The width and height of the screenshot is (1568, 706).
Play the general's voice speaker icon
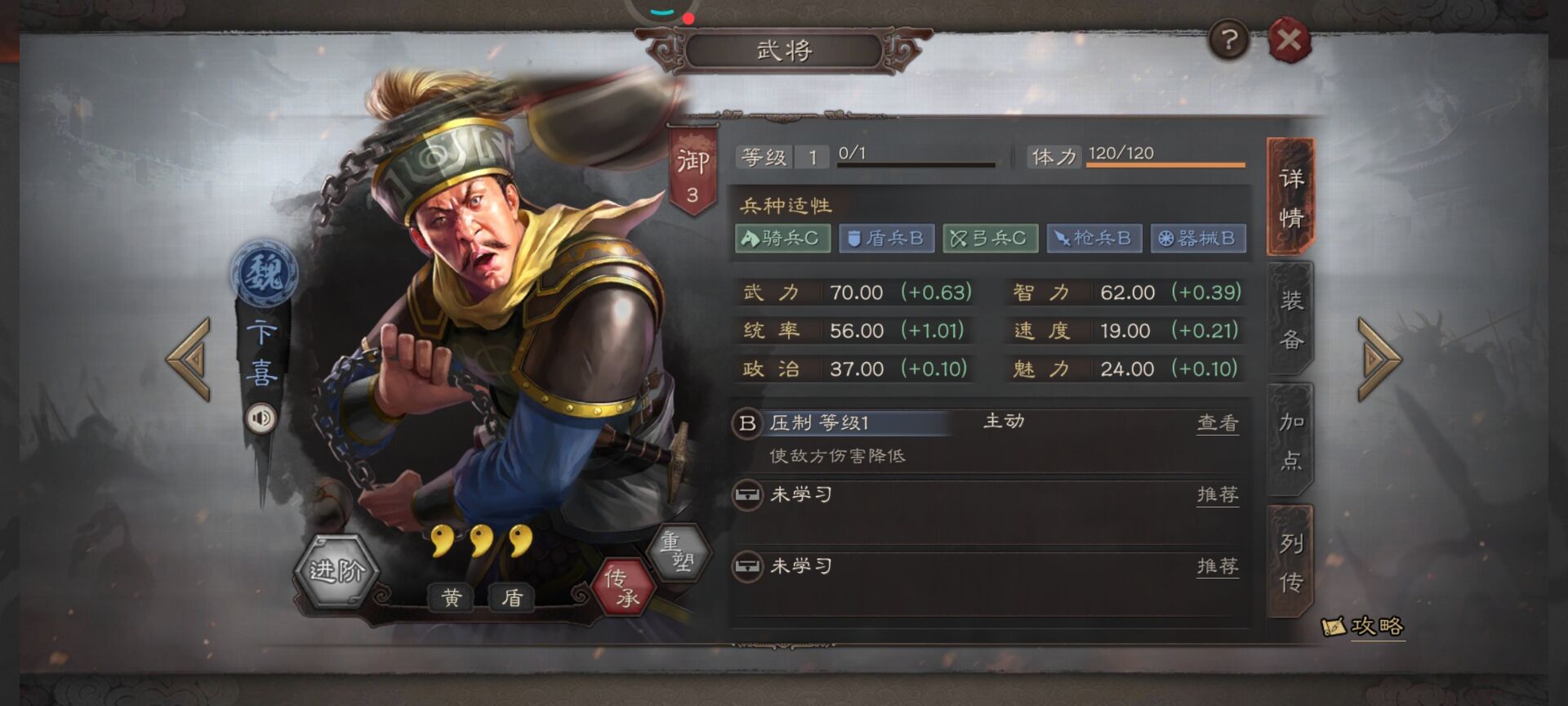[x=261, y=418]
